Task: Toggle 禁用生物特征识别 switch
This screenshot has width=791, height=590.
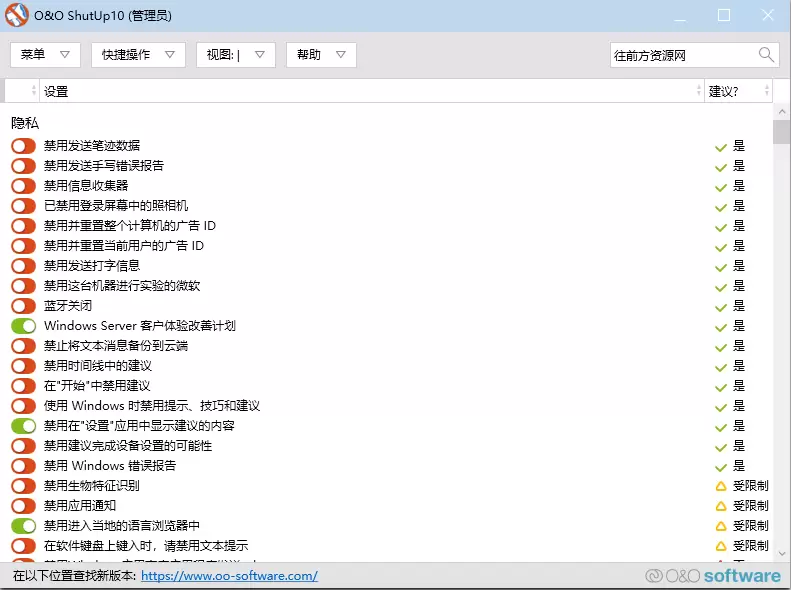Action: click(23, 486)
